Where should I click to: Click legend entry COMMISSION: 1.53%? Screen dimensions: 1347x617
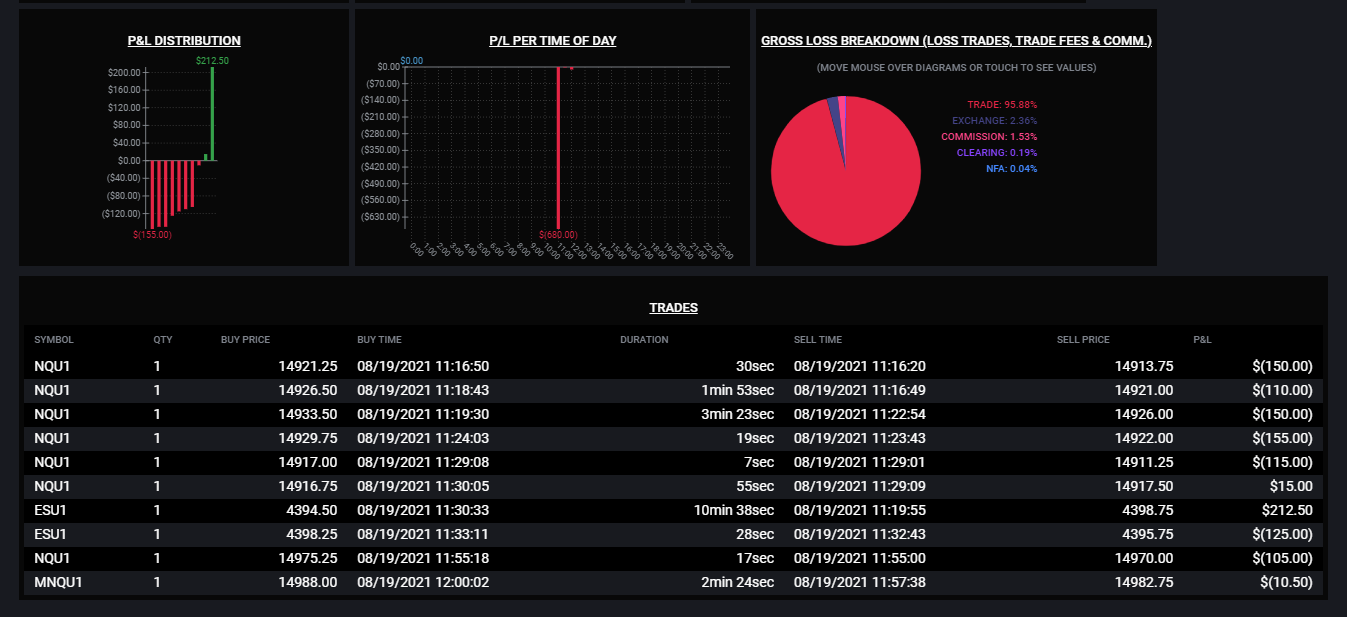tap(989, 137)
